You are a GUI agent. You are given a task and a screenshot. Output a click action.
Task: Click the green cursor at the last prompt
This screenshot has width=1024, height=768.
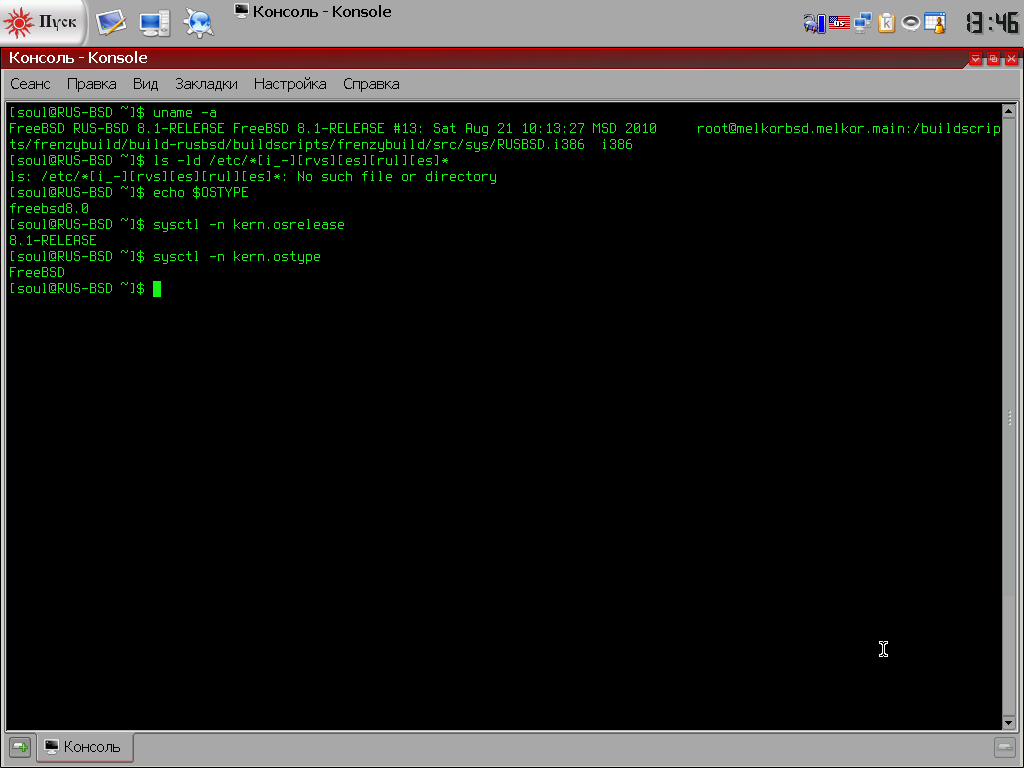(x=157, y=289)
